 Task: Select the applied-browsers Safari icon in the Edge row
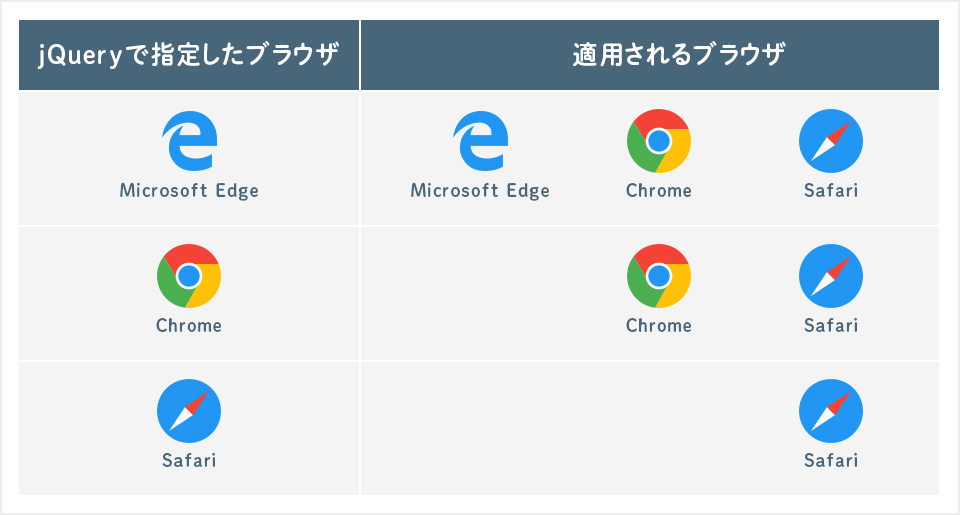click(x=831, y=141)
